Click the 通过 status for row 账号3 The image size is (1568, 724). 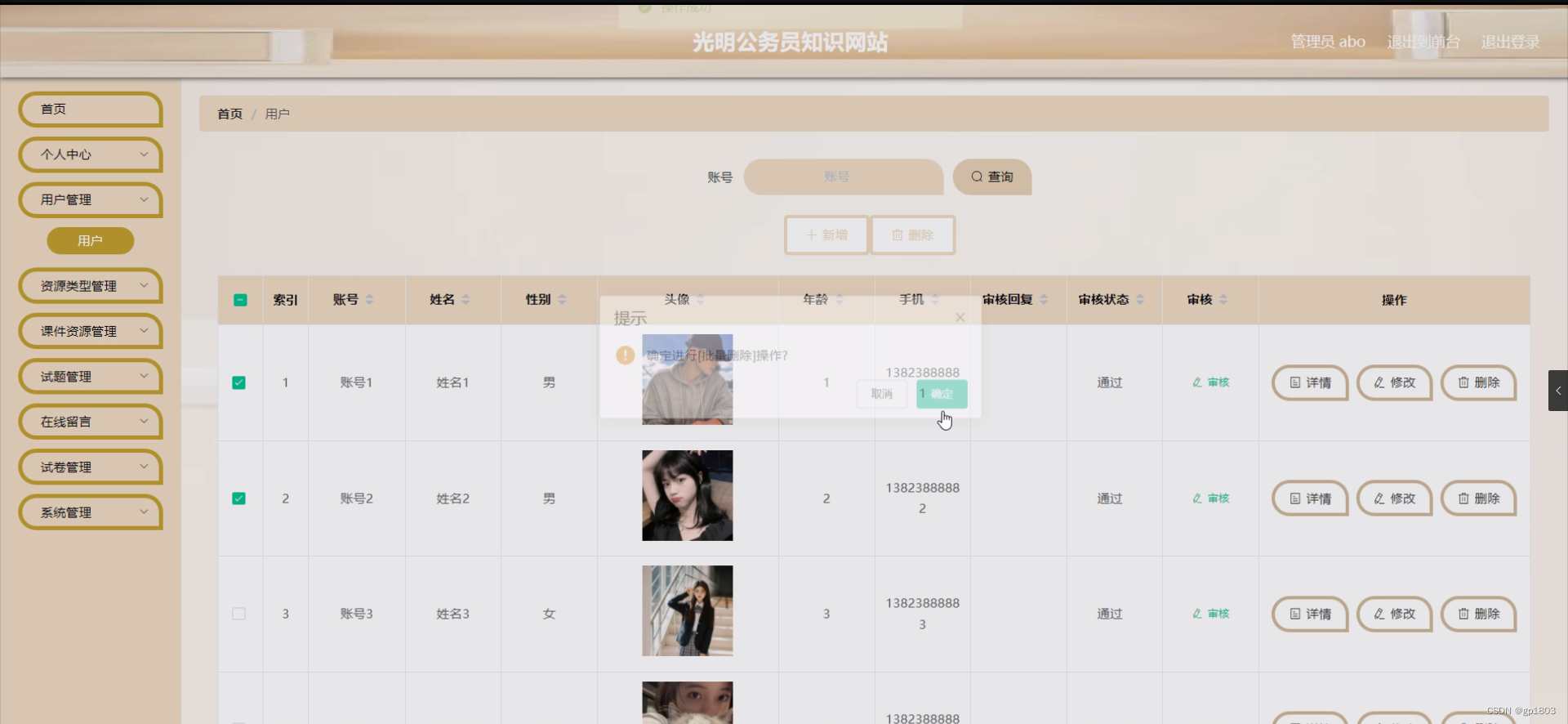click(1110, 614)
